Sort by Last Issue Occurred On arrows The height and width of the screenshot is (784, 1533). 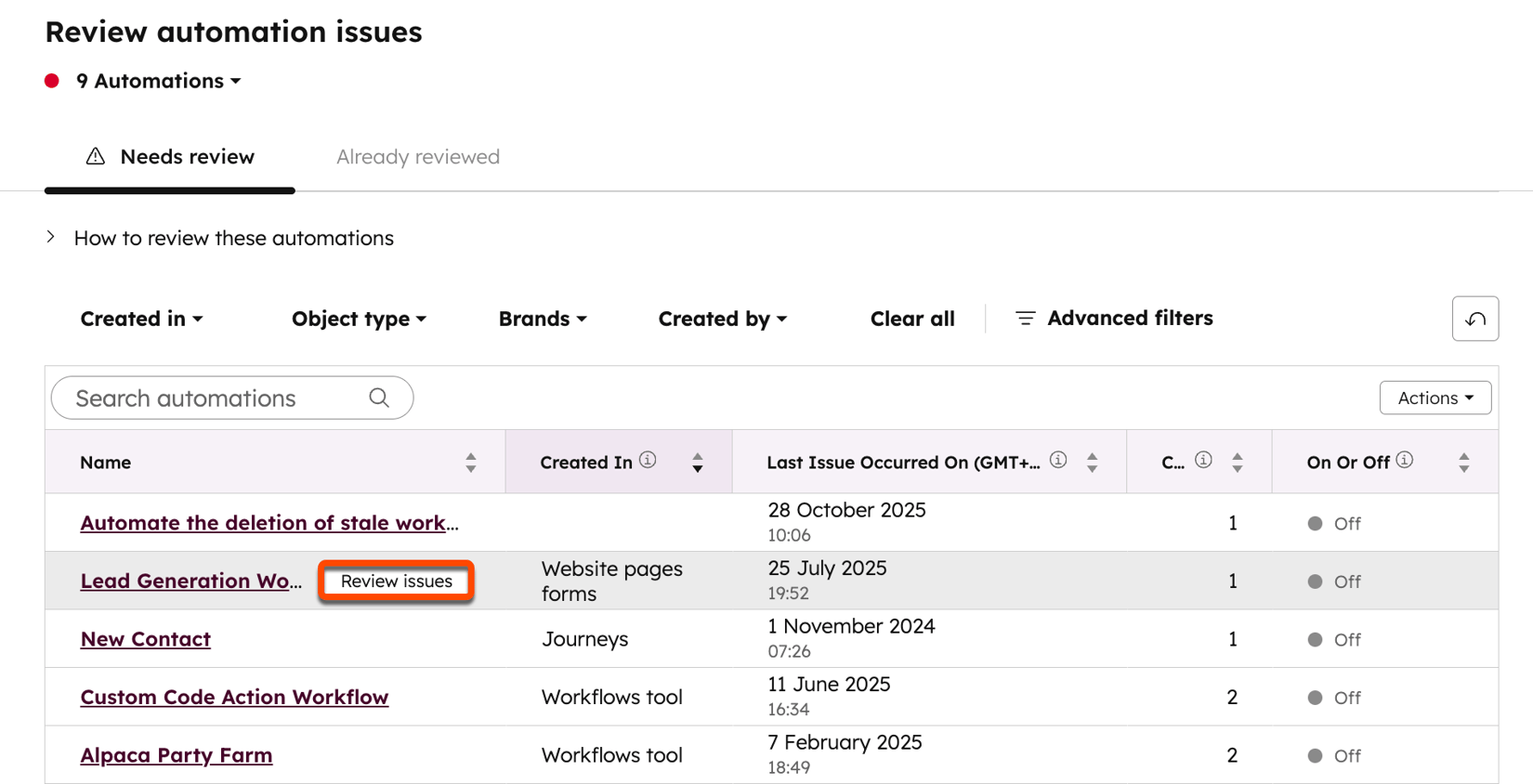(1093, 463)
